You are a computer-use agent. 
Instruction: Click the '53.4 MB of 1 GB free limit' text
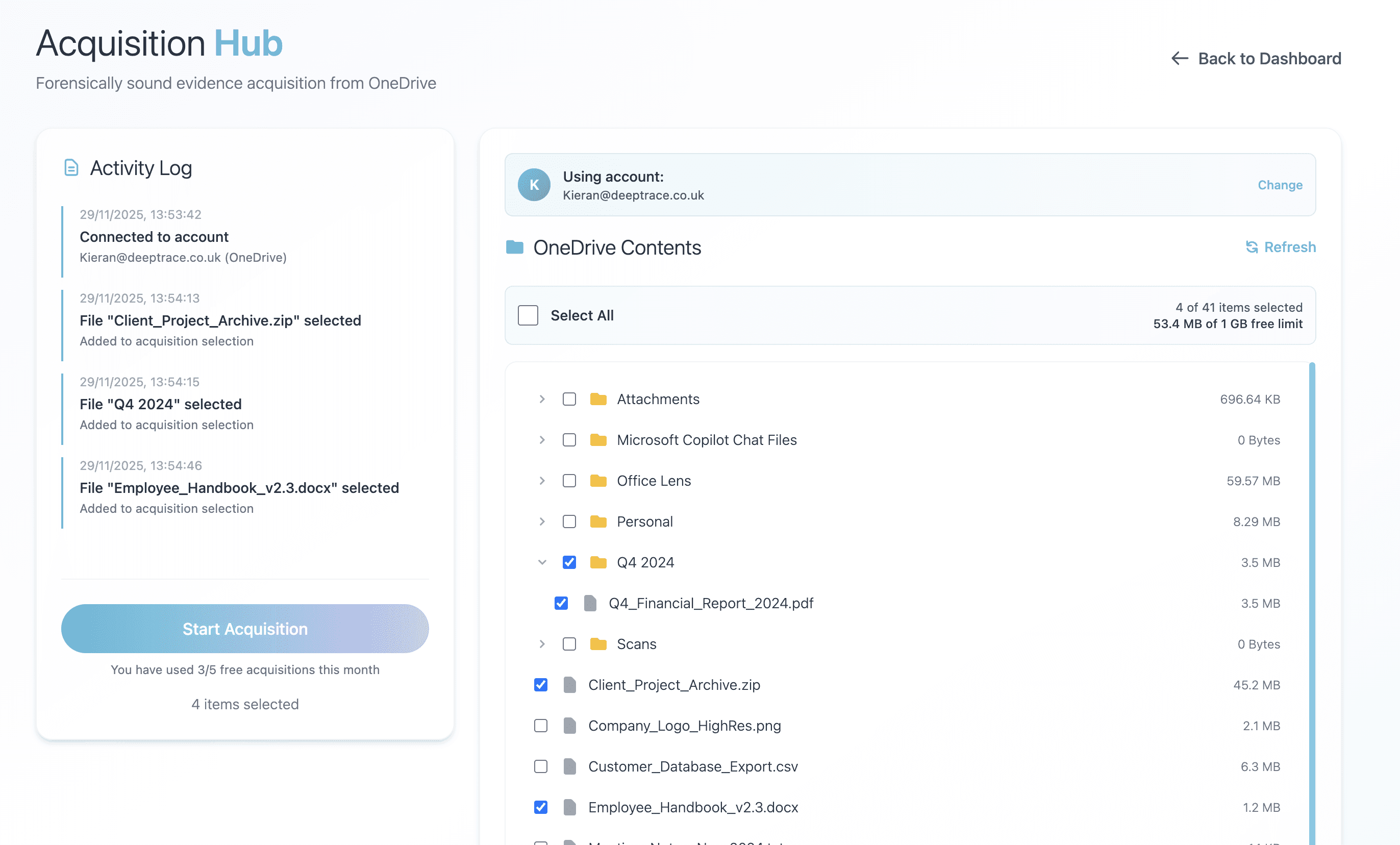[1228, 324]
